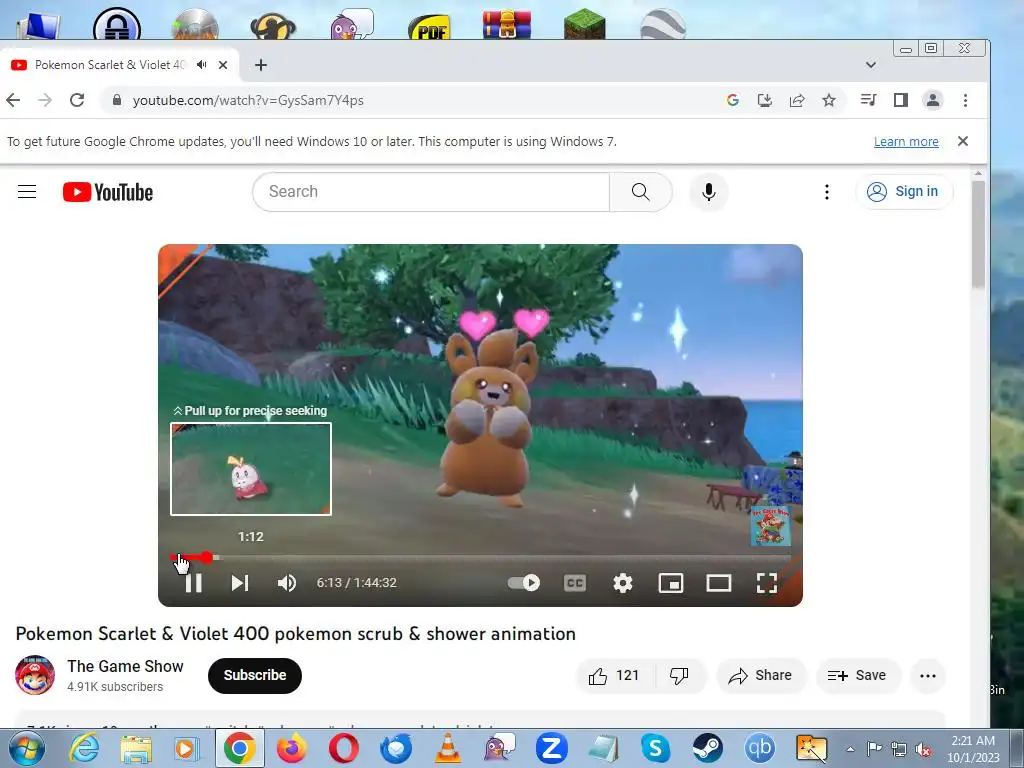Dislike this video

click(680, 675)
